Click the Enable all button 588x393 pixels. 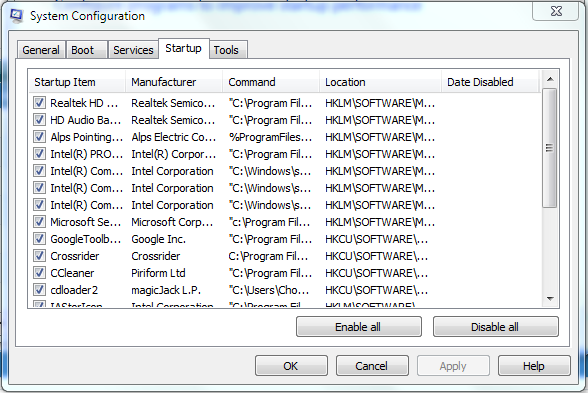pyautogui.click(x=358, y=327)
